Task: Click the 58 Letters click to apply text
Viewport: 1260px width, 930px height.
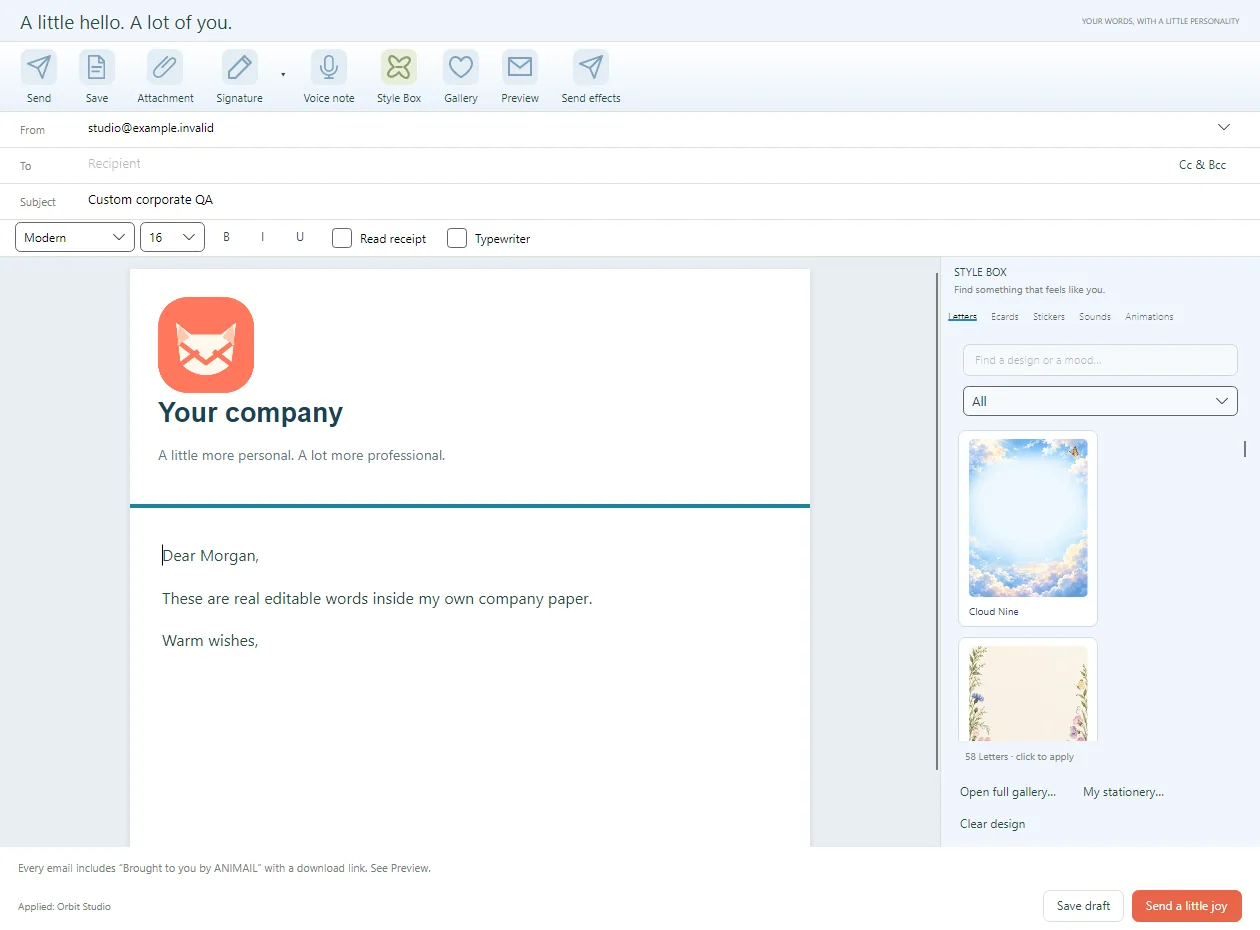Action: [x=1019, y=757]
